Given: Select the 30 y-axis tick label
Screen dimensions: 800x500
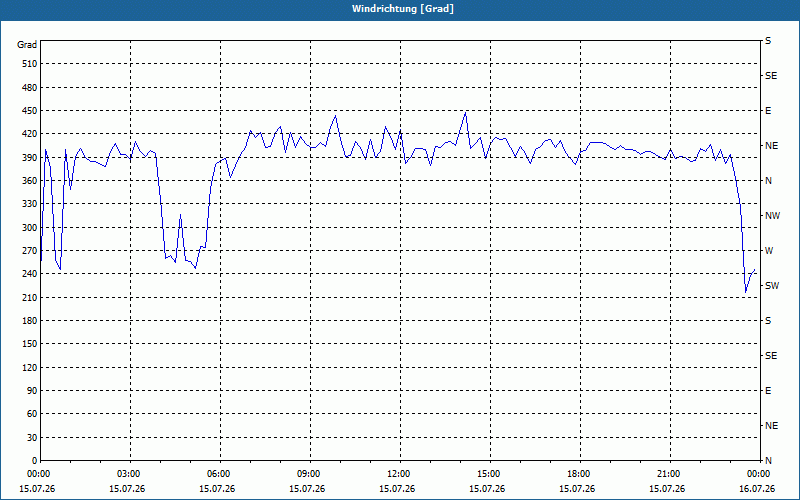Looking at the screenshot, I should pyautogui.click(x=32, y=438).
